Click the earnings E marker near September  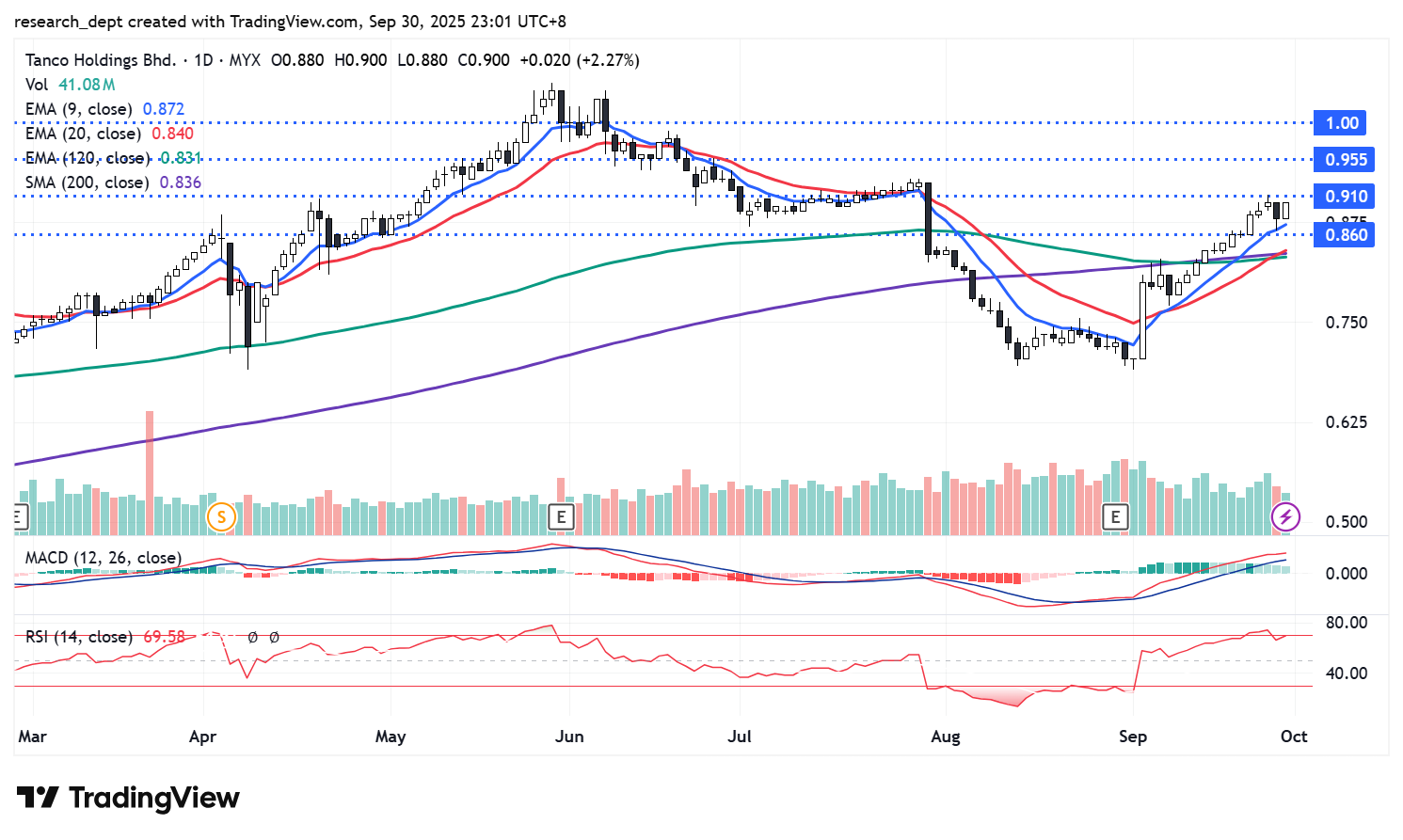click(x=1115, y=516)
